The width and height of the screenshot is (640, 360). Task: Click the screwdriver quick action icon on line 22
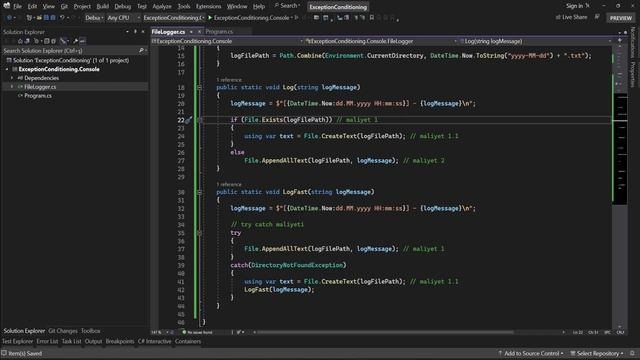coord(188,120)
